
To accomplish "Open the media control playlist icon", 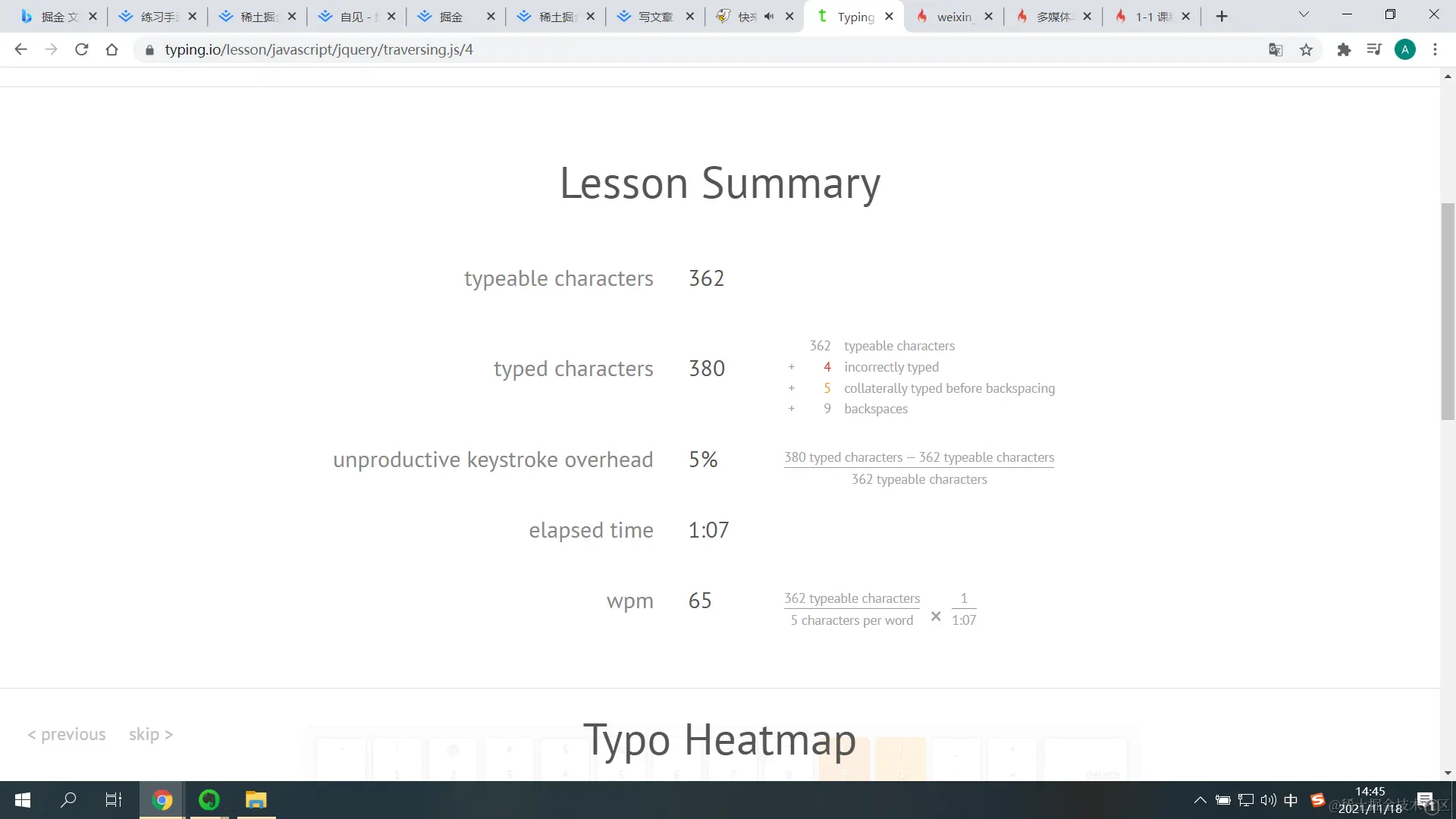I will (1374, 49).
